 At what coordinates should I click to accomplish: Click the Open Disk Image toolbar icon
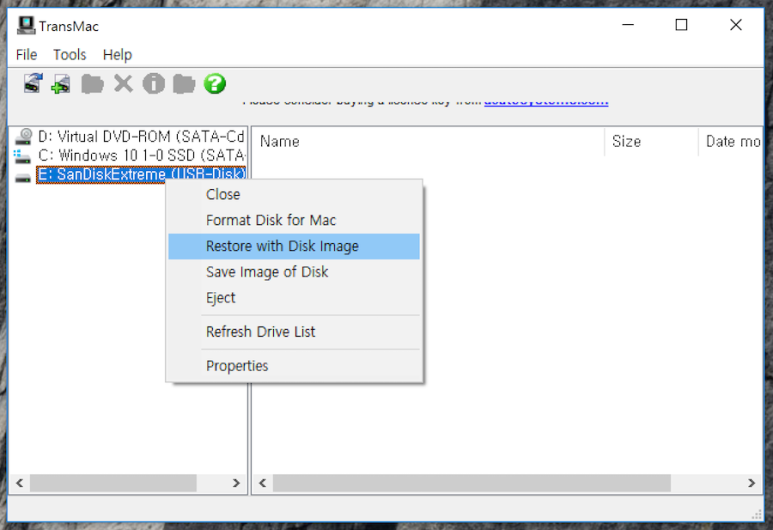[34, 83]
